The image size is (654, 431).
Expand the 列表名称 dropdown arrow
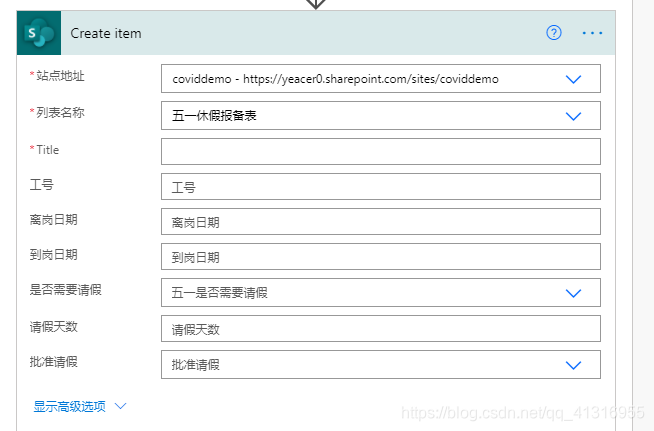(574, 116)
